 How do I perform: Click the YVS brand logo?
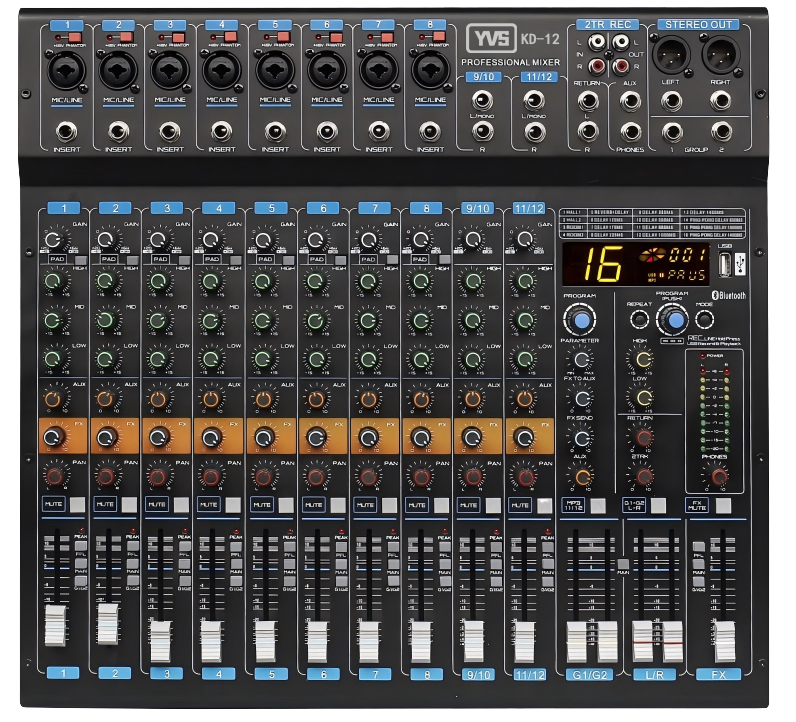[490, 38]
